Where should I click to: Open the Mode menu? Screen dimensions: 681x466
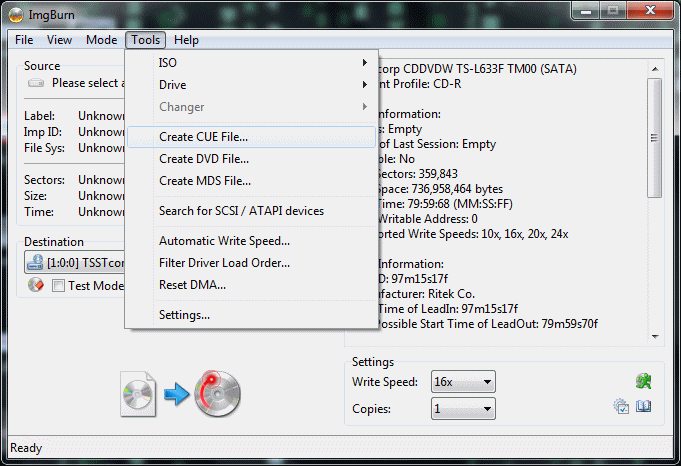coord(102,40)
